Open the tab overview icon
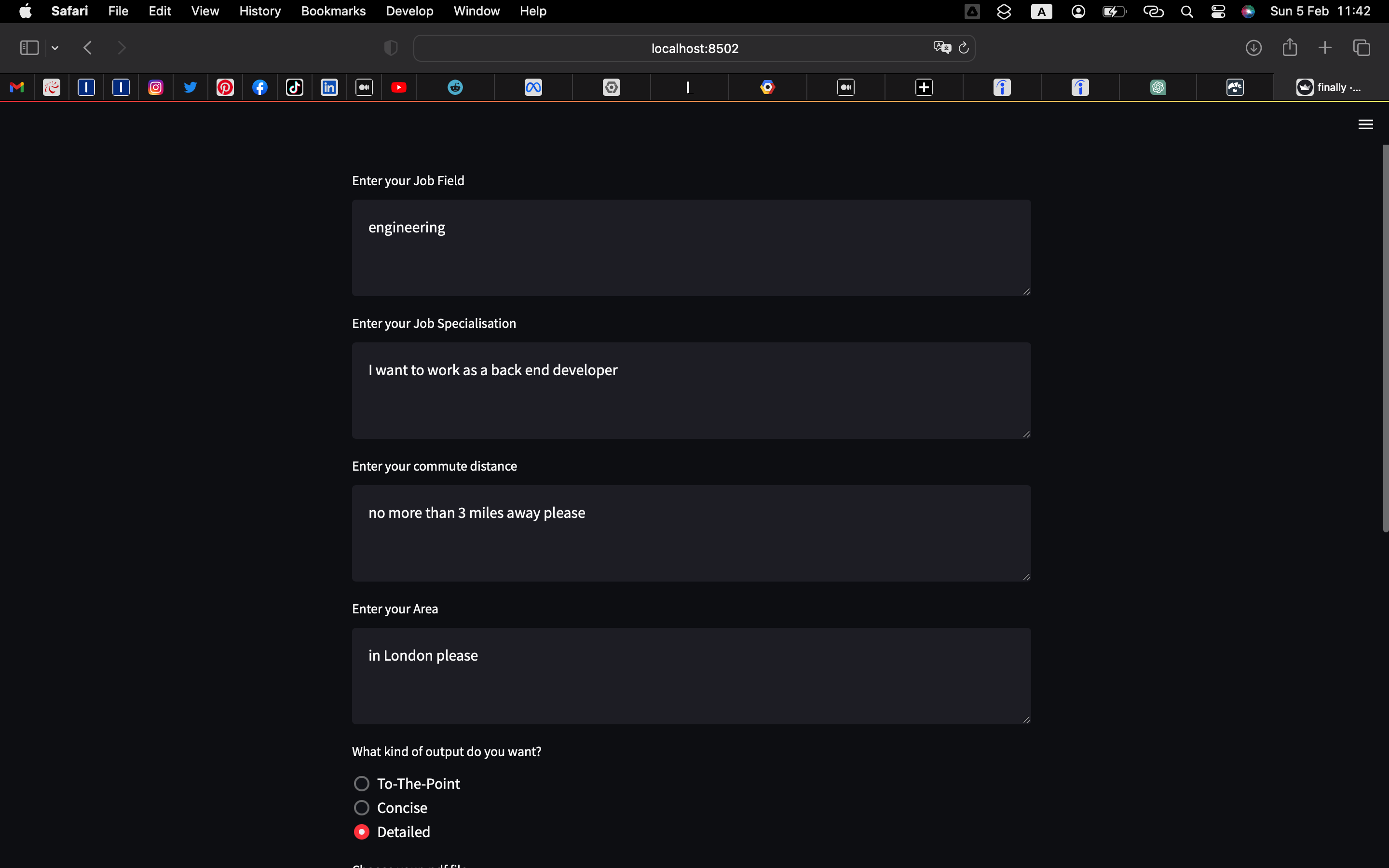The width and height of the screenshot is (1389, 868). point(1362,48)
